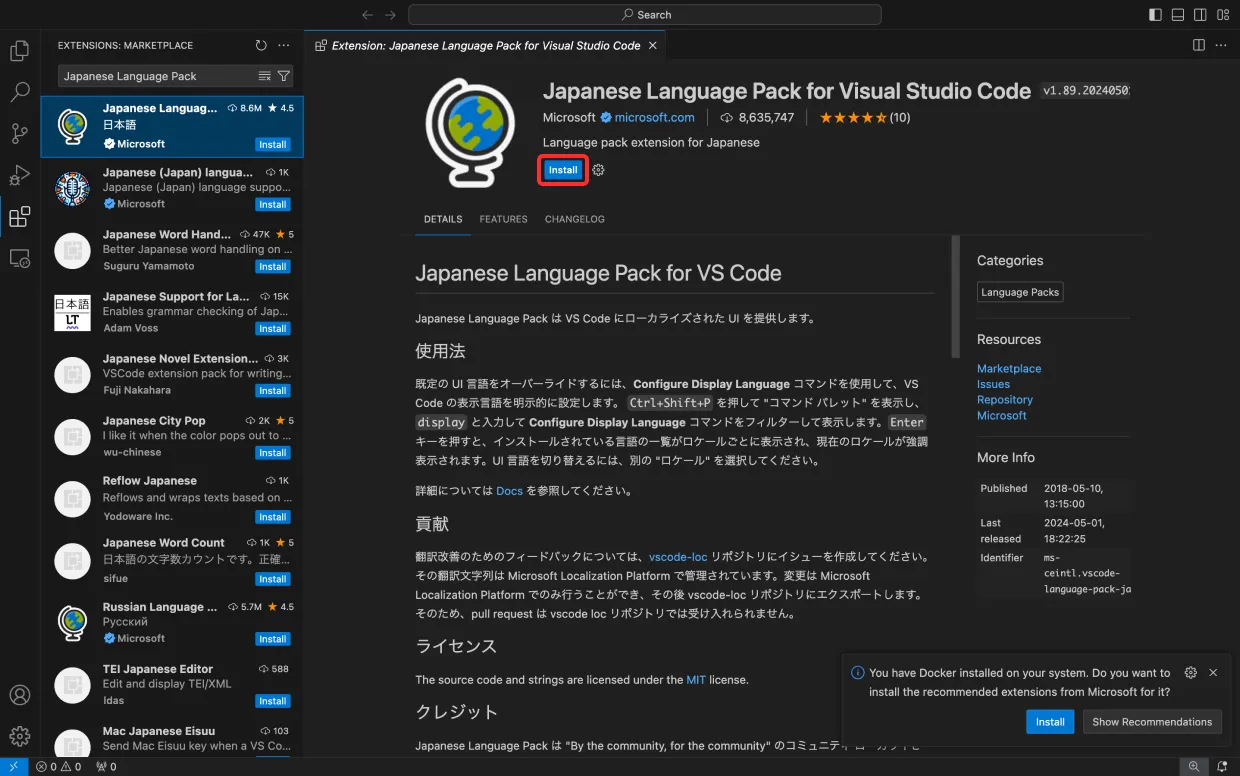
Task: Open the Microsoft resource link
Action: [x=1002, y=415]
